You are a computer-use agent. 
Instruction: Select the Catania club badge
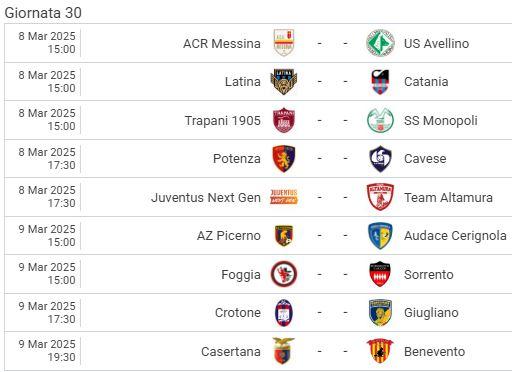tap(380, 82)
